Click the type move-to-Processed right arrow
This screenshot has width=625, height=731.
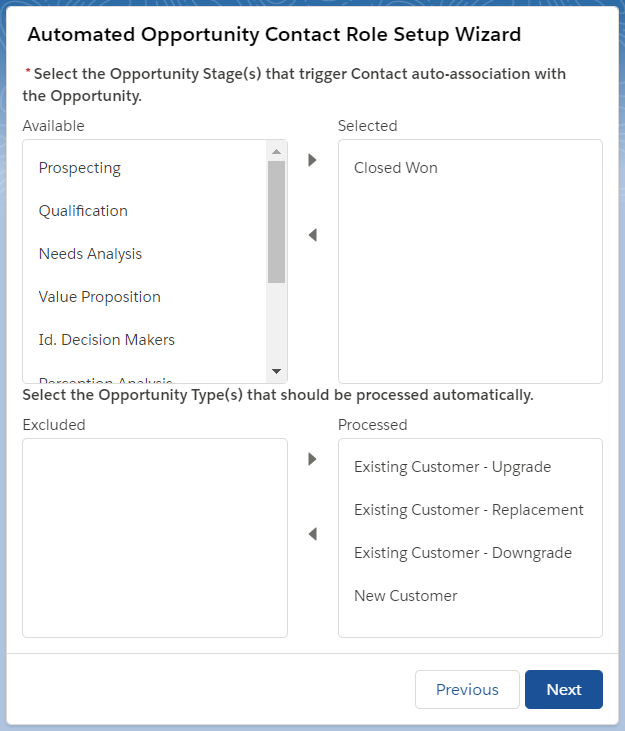coord(312,459)
